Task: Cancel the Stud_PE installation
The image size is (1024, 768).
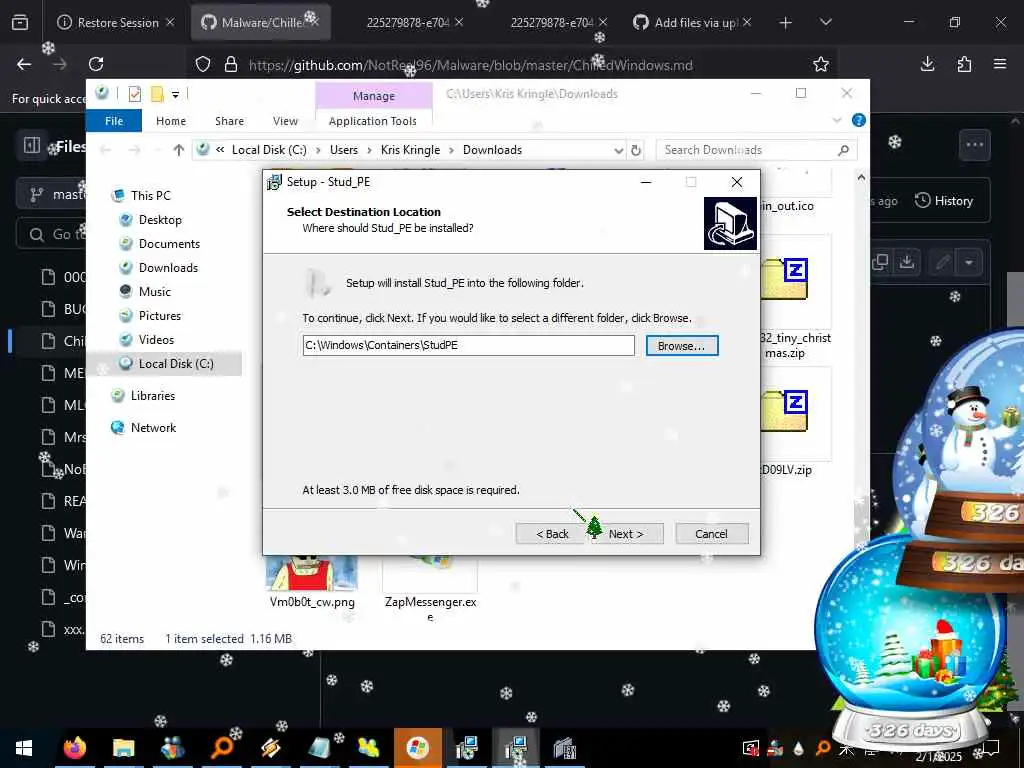Action: (x=711, y=534)
